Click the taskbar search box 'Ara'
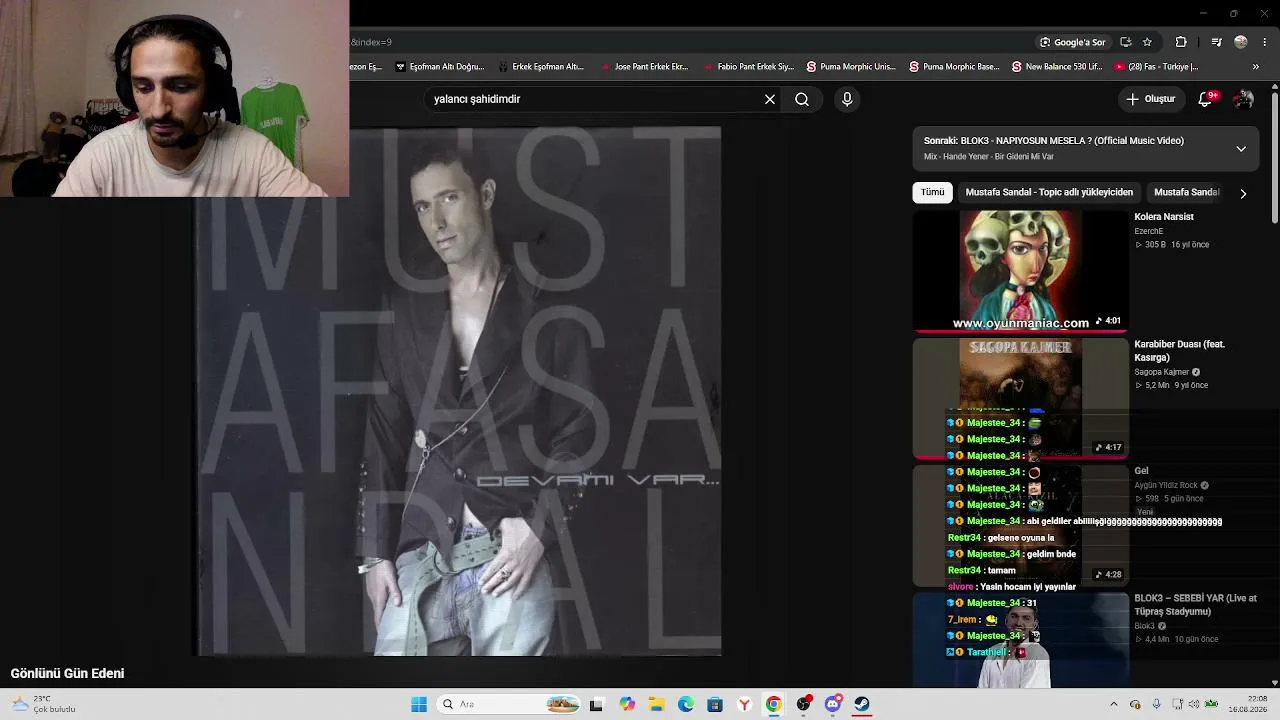This screenshot has width=1280, height=720. (x=510, y=704)
